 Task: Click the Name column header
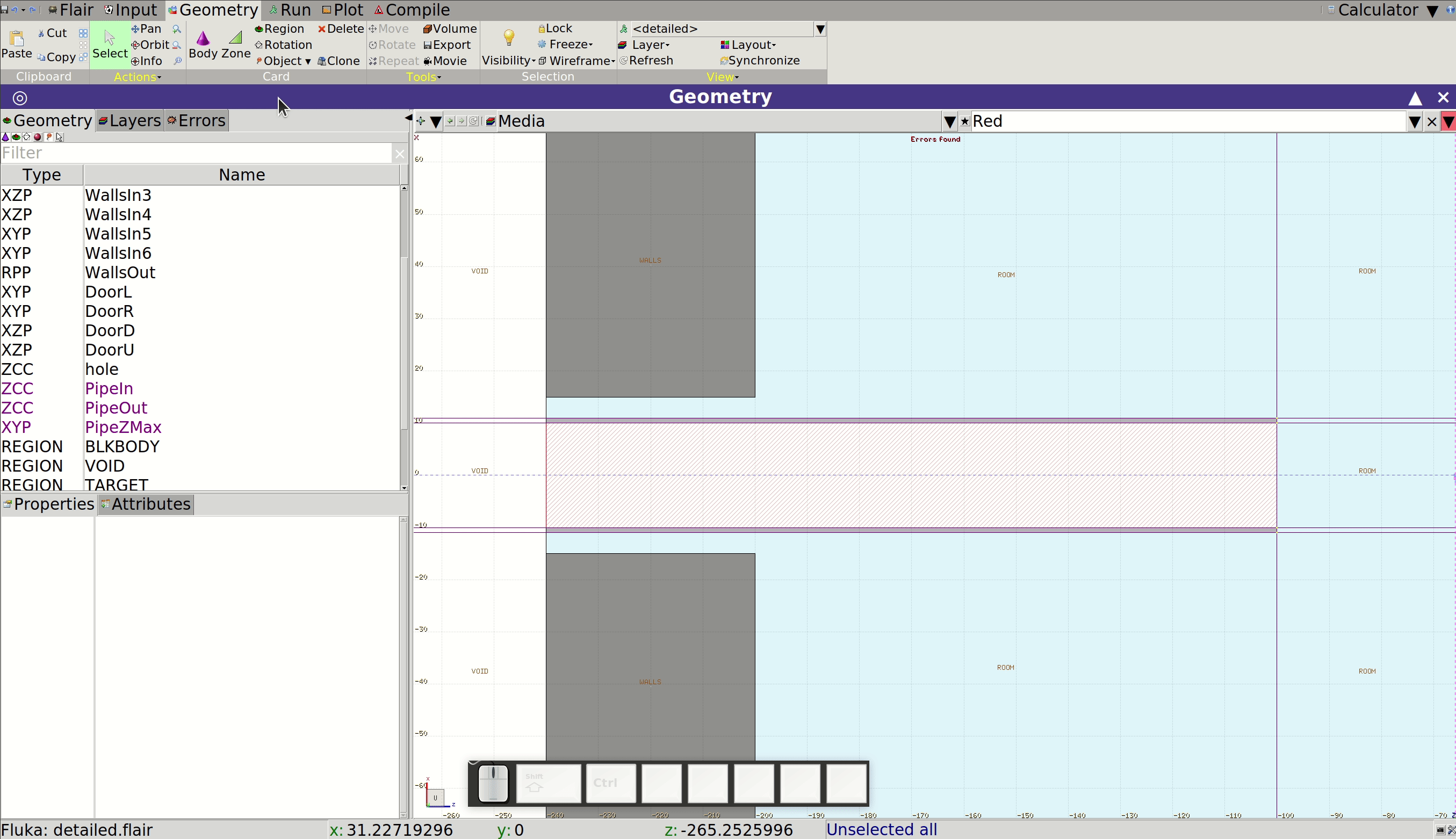pos(242,175)
